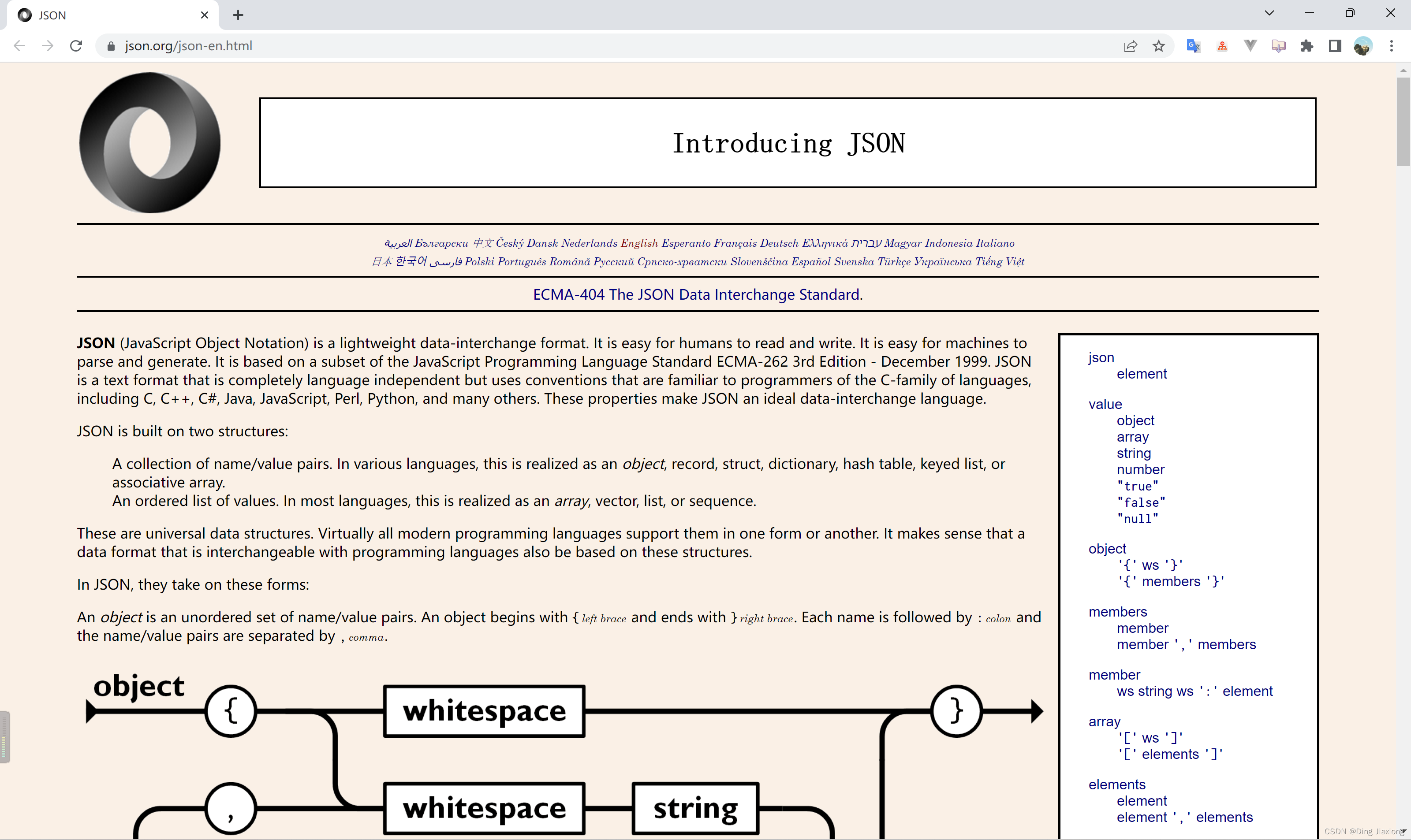The height and width of the screenshot is (840, 1411).
Task: Switch language to Română
Action: pos(570,261)
